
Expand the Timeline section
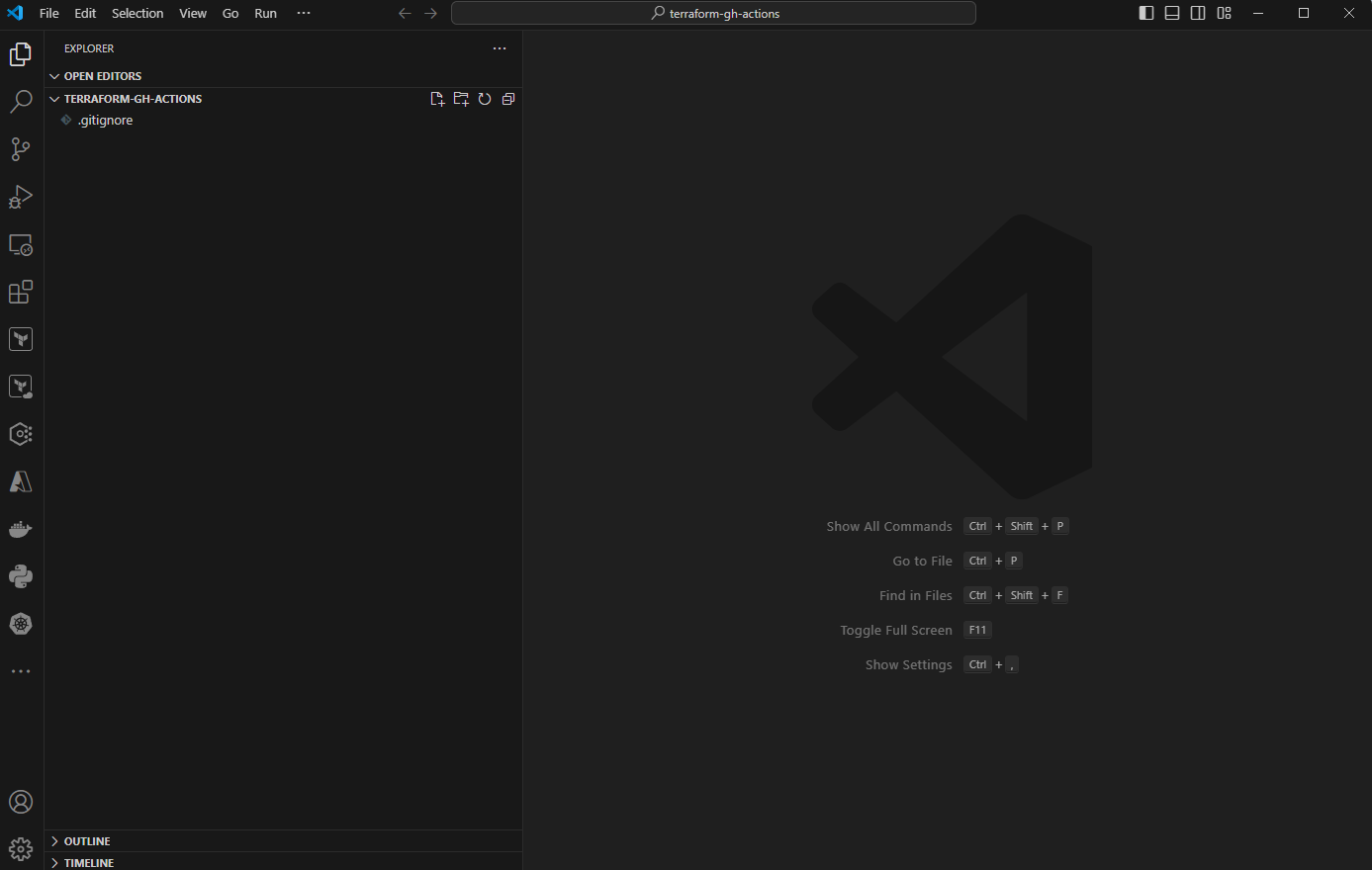click(89, 863)
